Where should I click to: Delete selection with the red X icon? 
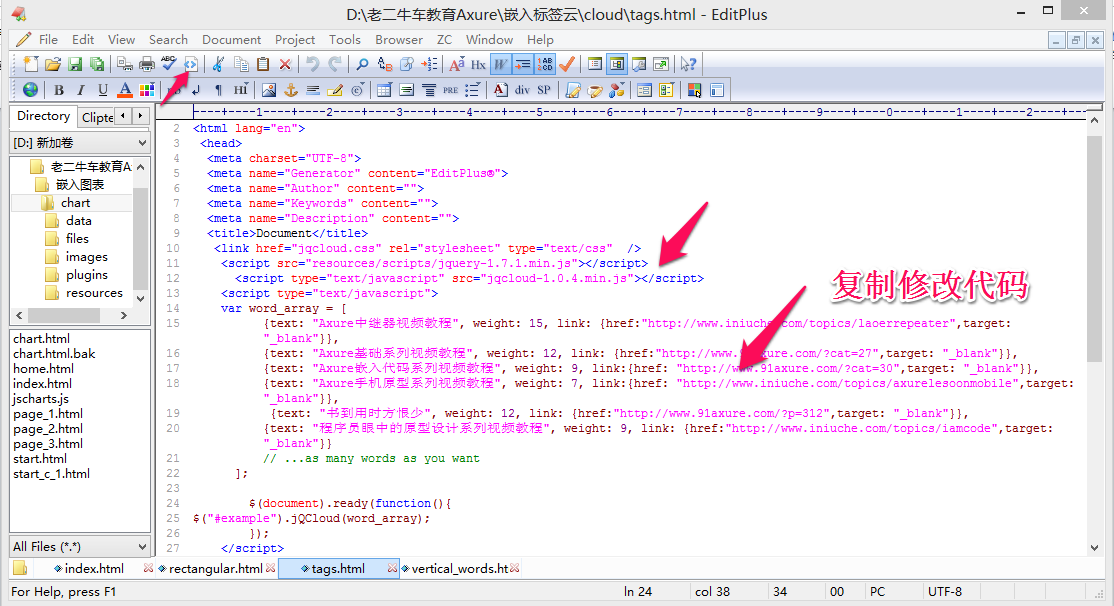pyautogui.click(x=285, y=64)
